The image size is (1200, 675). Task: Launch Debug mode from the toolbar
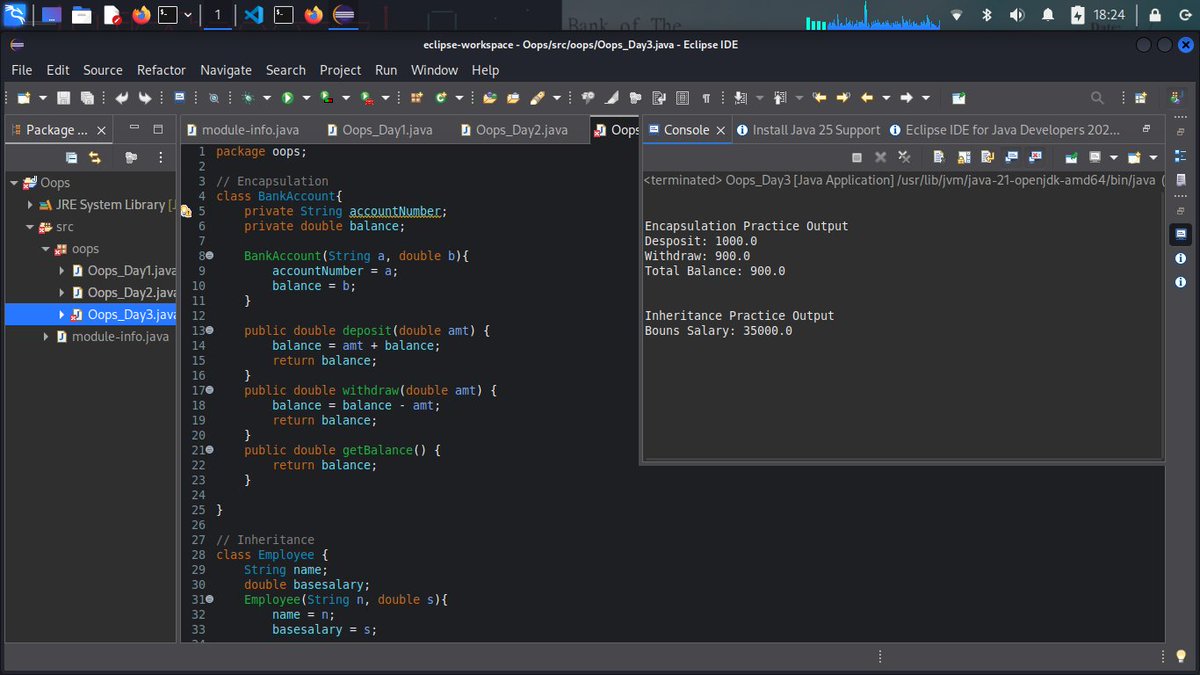pyautogui.click(x=248, y=97)
